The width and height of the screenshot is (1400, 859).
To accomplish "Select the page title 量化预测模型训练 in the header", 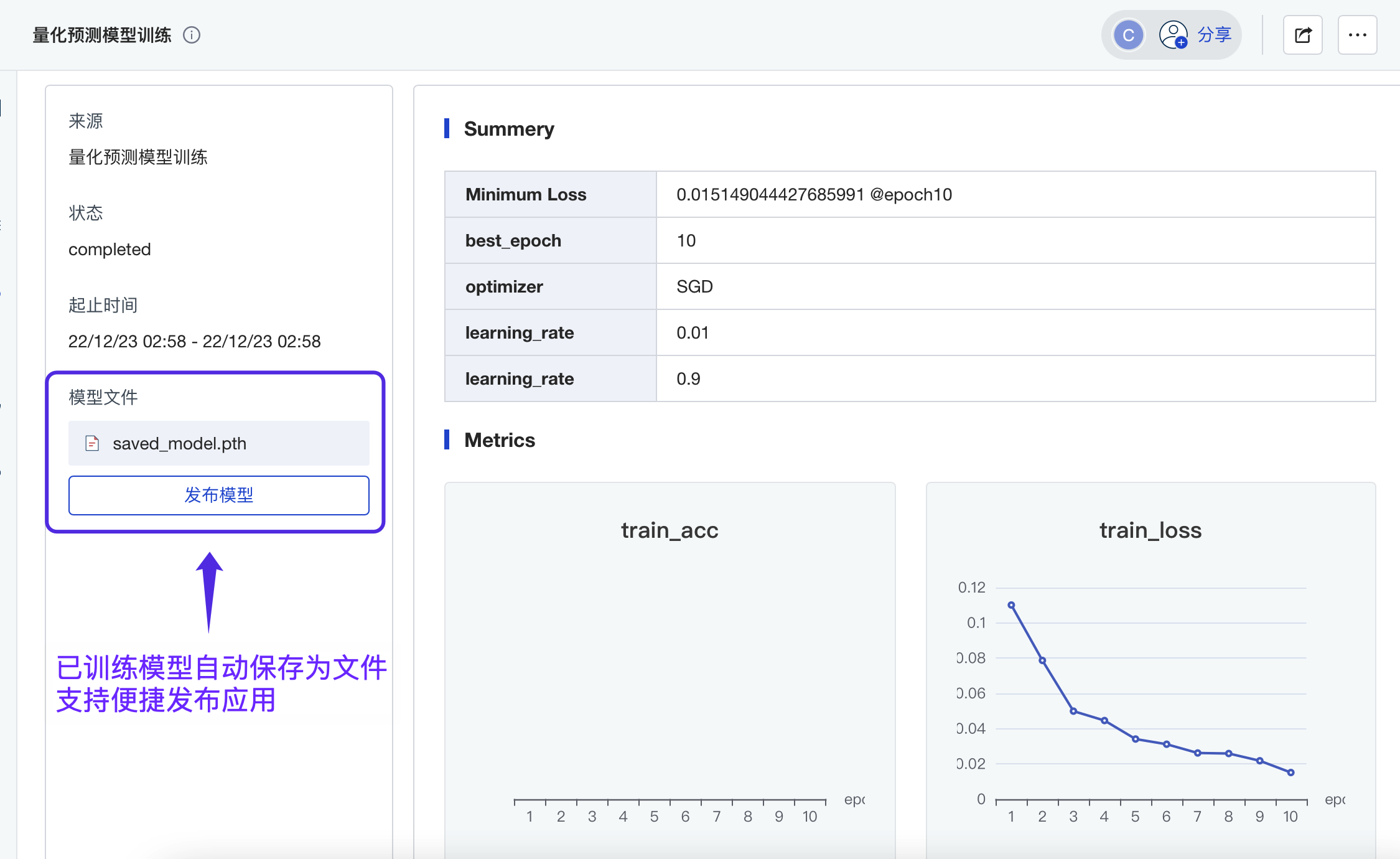I will pyautogui.click(x=102, y=35).
